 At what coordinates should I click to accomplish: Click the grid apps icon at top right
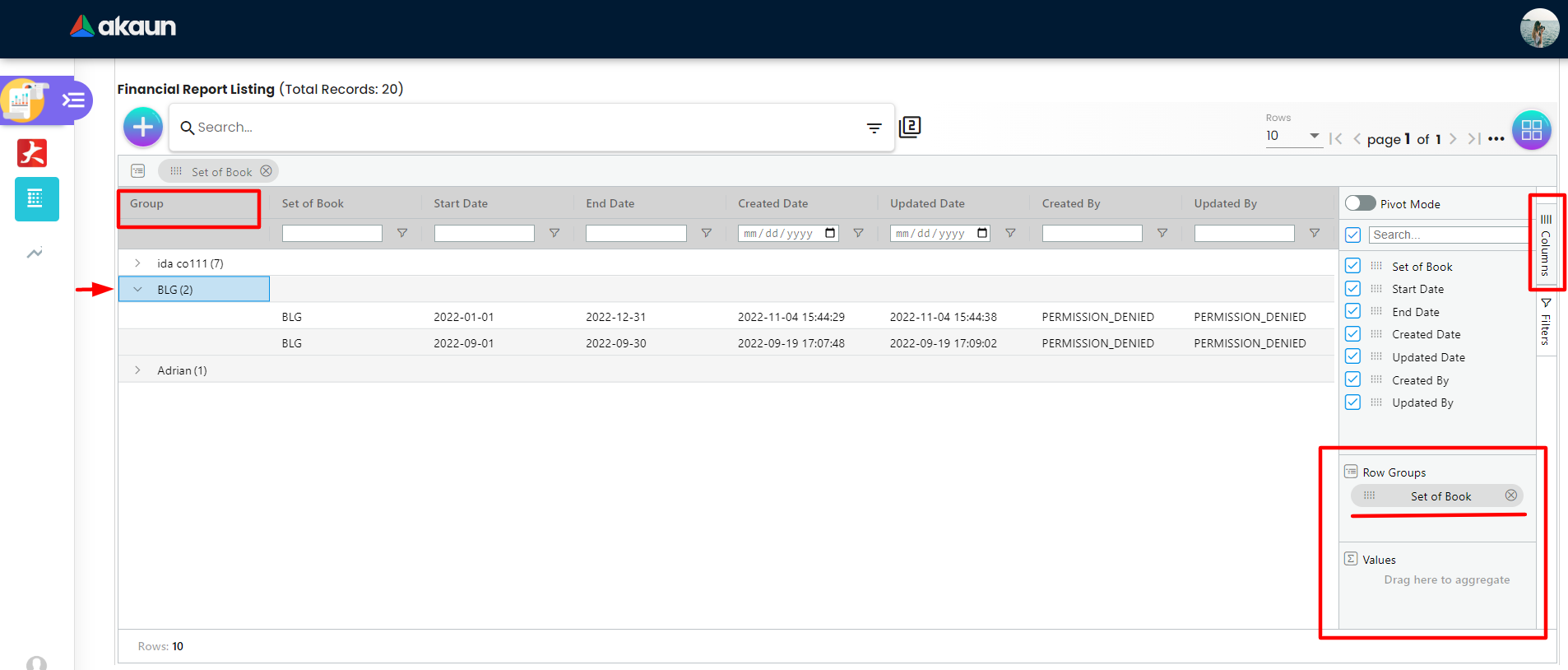(x=1531, y=130)
